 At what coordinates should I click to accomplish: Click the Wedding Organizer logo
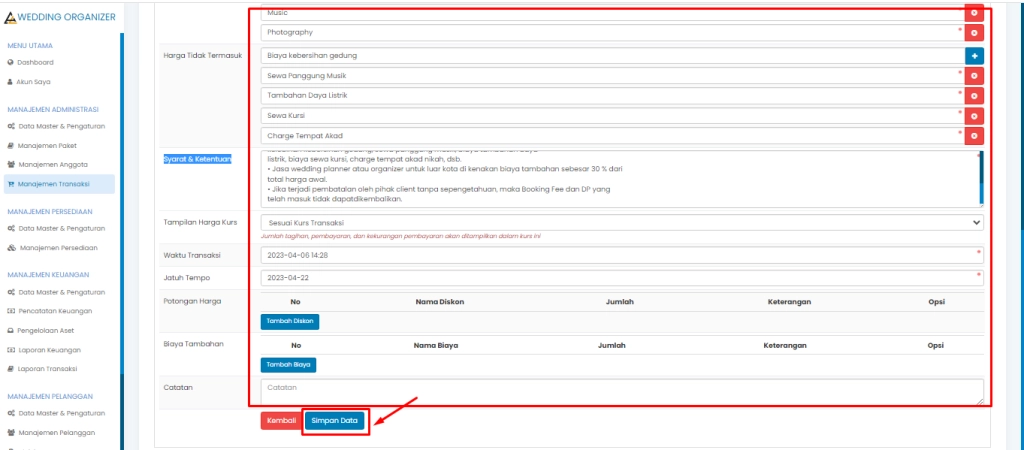click(60, 17)
